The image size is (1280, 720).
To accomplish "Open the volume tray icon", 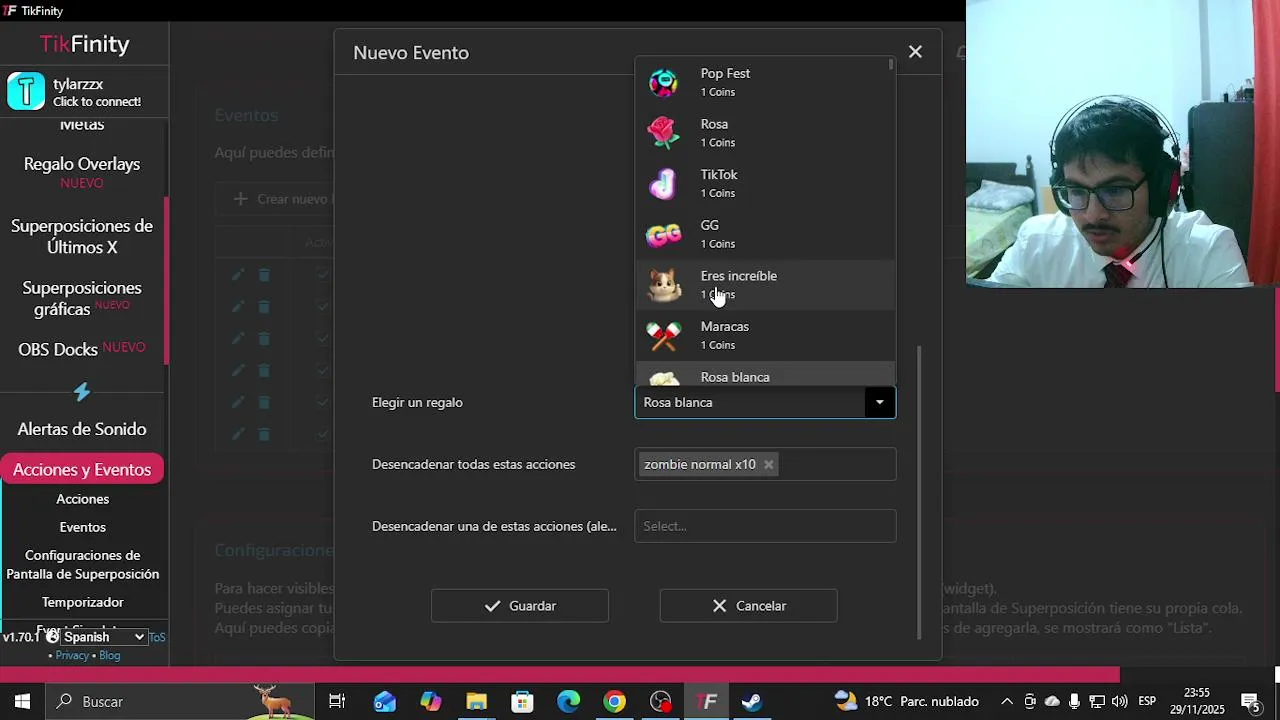I will click(x=1119, y=702).
